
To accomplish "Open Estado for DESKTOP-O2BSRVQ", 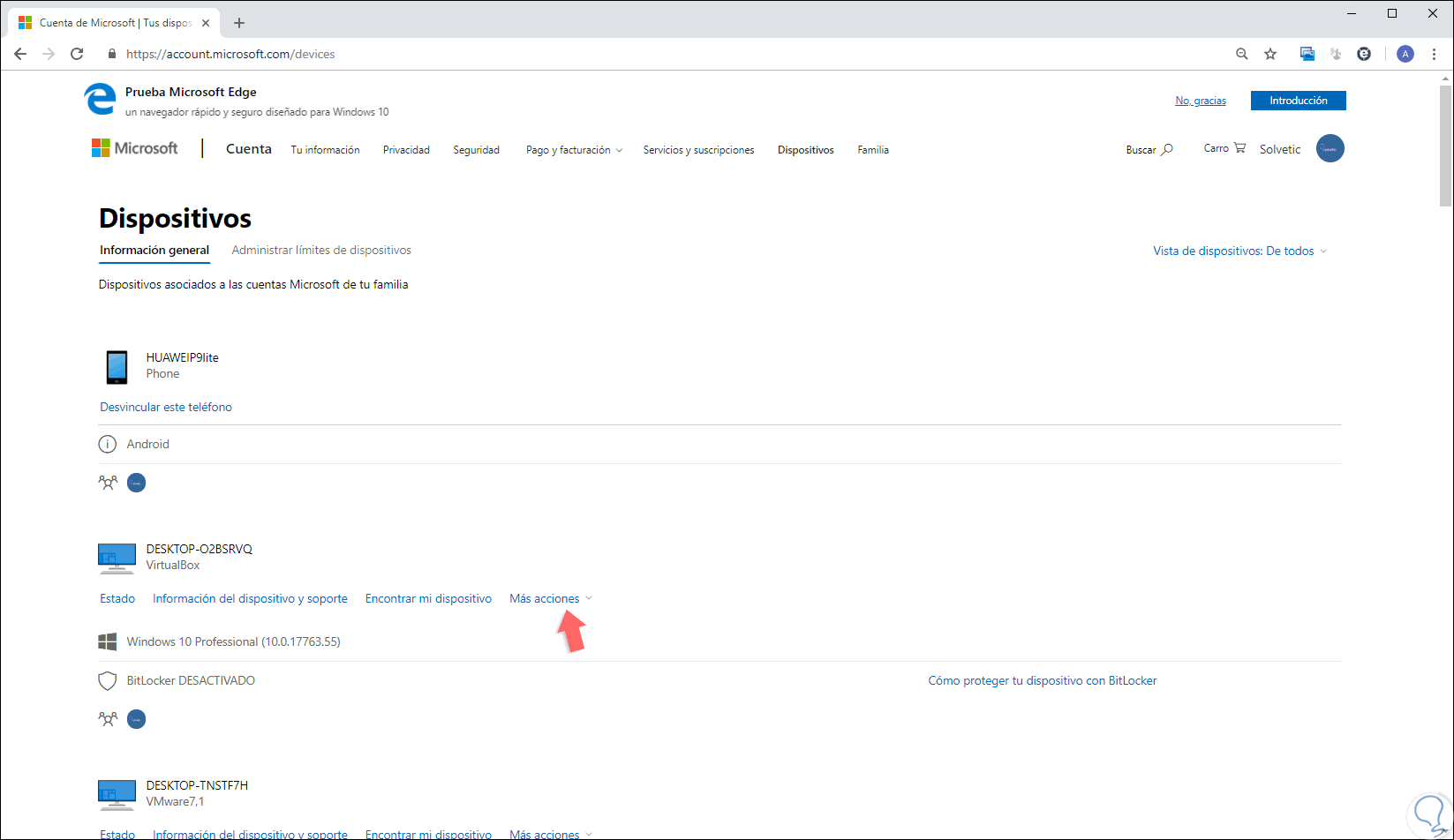I will pos(117,598).
